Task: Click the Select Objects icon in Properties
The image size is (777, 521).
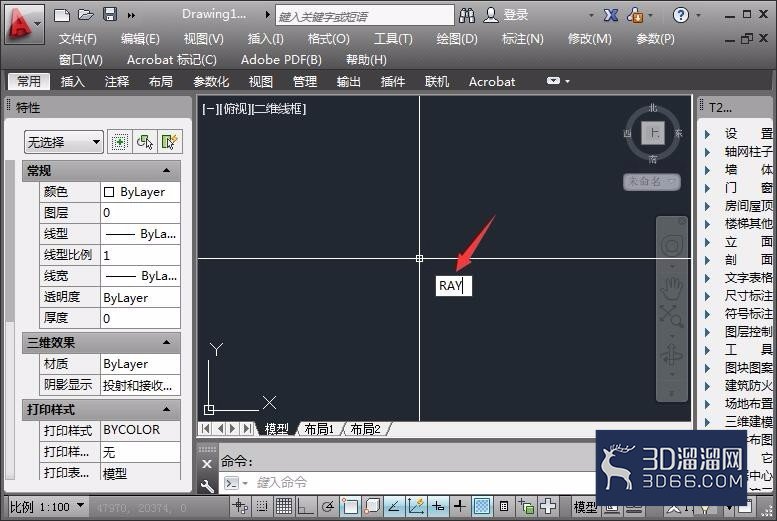Action: [x=145, y=142]
